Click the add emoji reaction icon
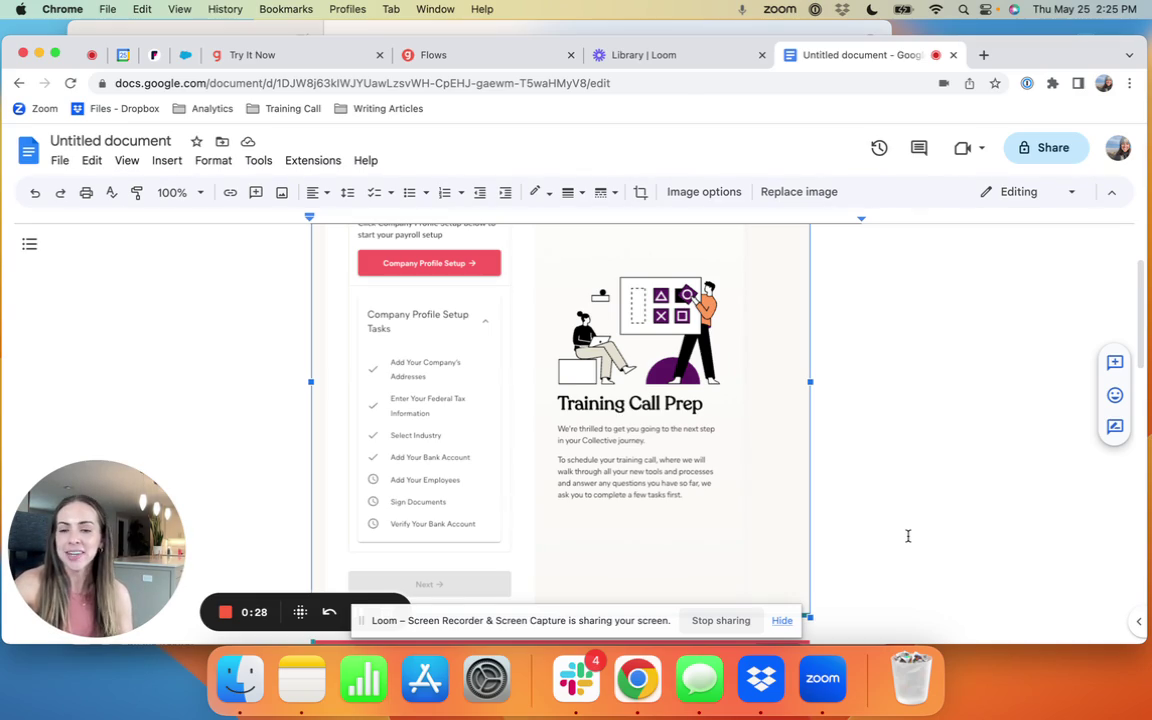1152x720 pixels. click(1115, 395)
